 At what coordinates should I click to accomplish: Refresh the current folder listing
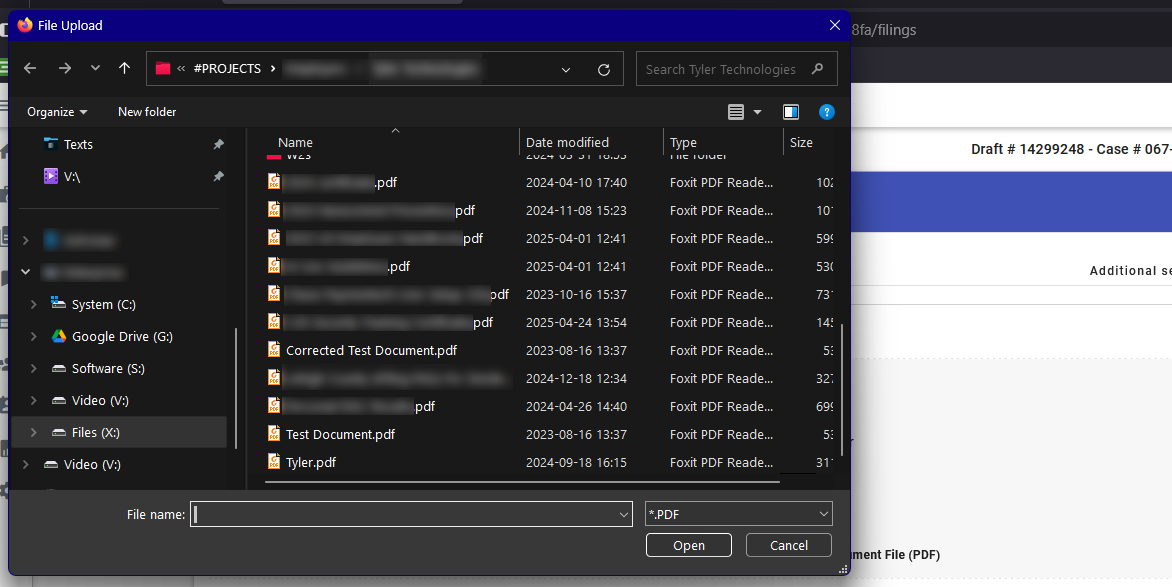click(x=603, y=70)
